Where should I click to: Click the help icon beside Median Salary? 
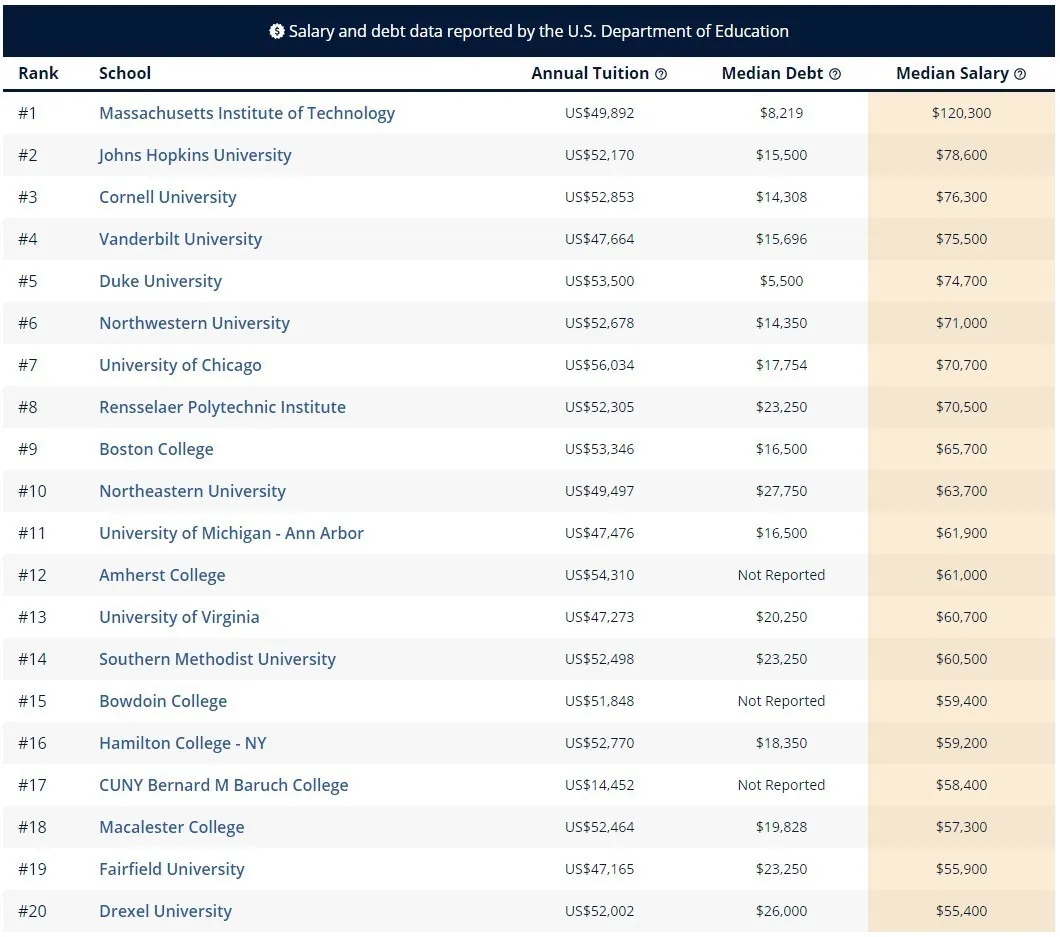point(1020,74)
